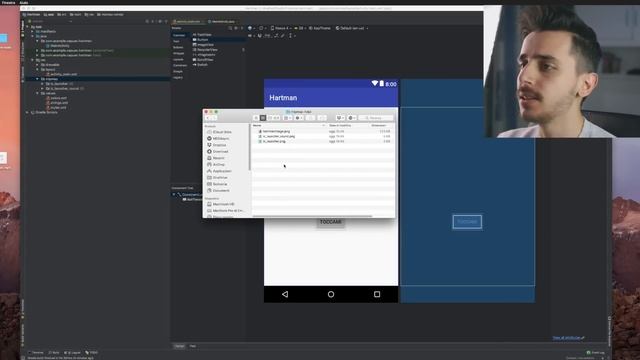Open Download folder in Finder sidebar
640x360 pixels.
(x=218, y=151)
